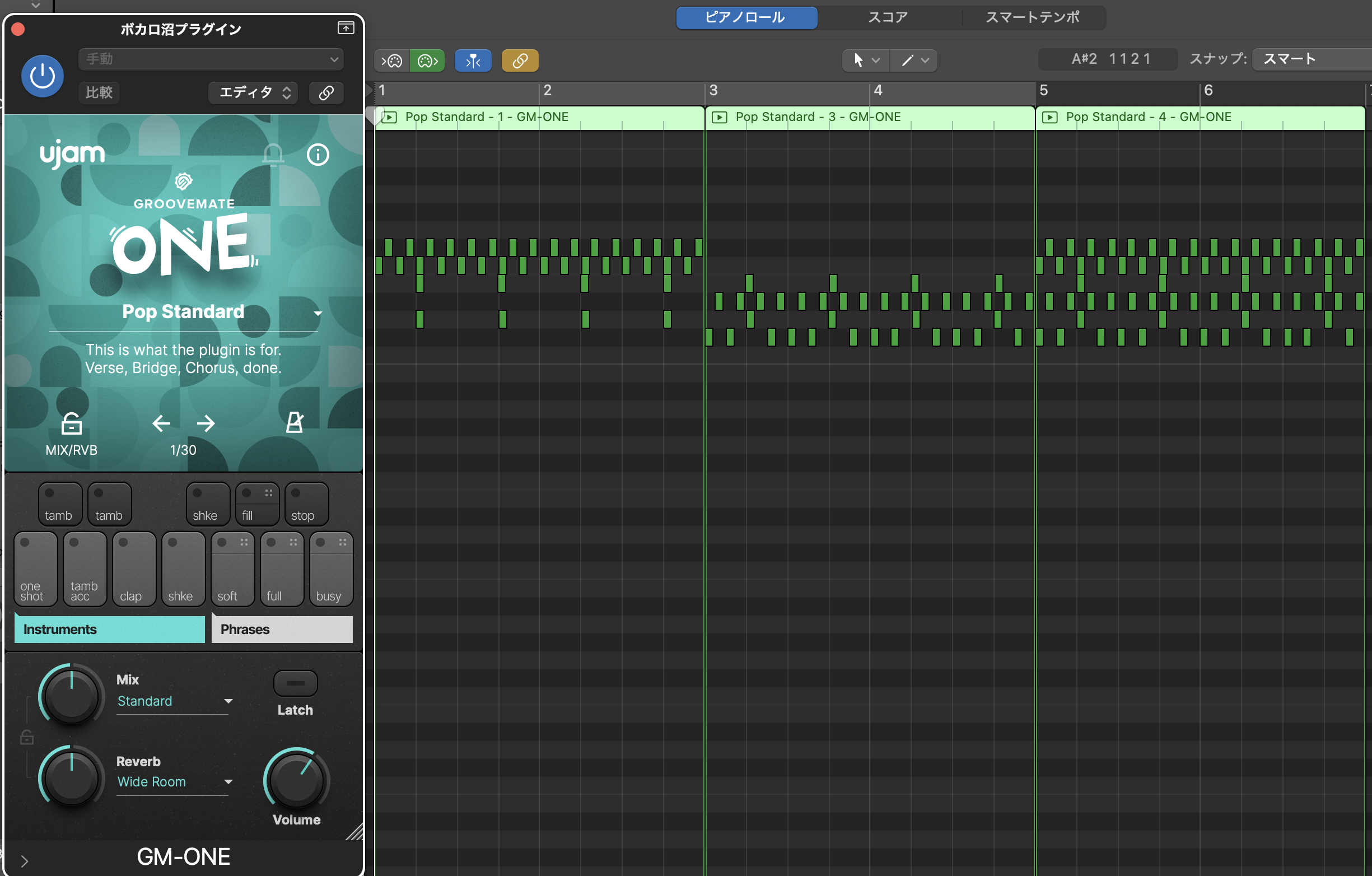This screenshot has height=876, width=1372.
Task: Toggle the MIDI In palette icon
Action: [392, 60]
